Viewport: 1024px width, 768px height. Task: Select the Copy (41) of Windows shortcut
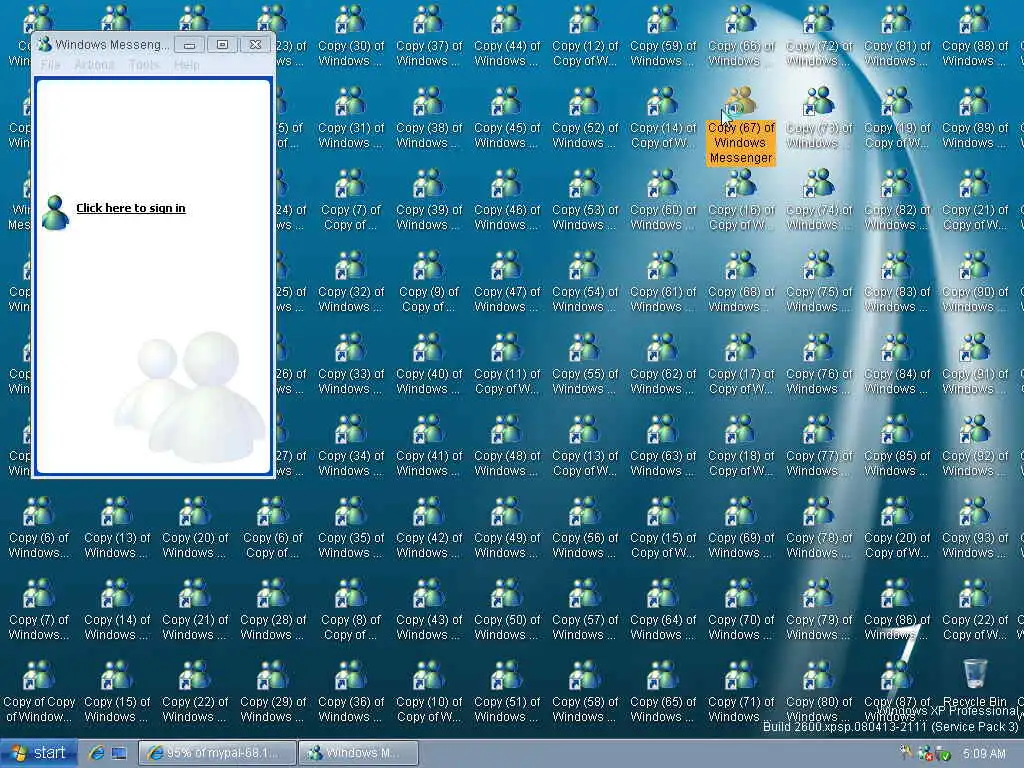pyautogui.click(x=429, y=445)
